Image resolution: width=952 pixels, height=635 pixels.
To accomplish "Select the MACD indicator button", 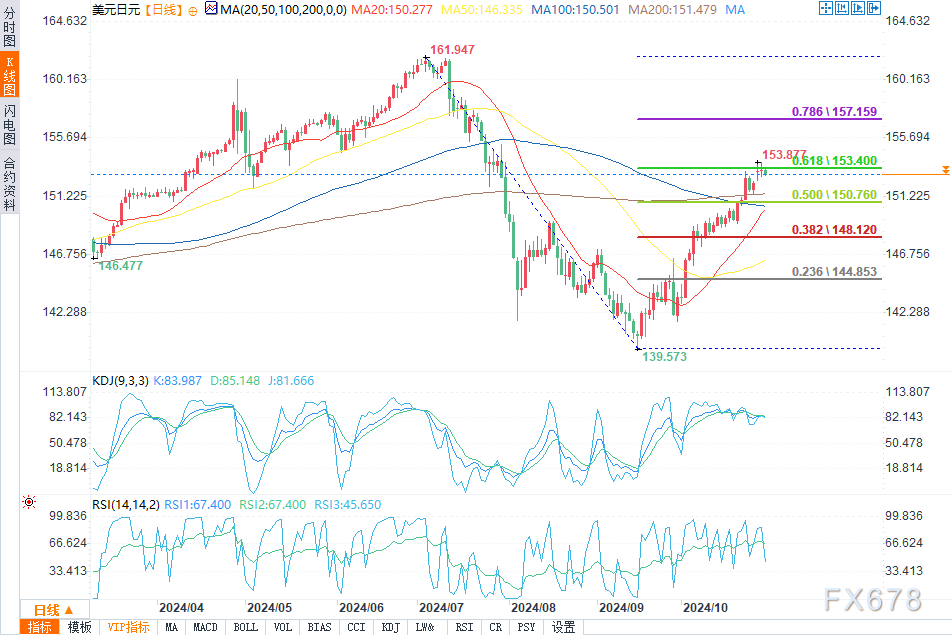I will (206, 627).
